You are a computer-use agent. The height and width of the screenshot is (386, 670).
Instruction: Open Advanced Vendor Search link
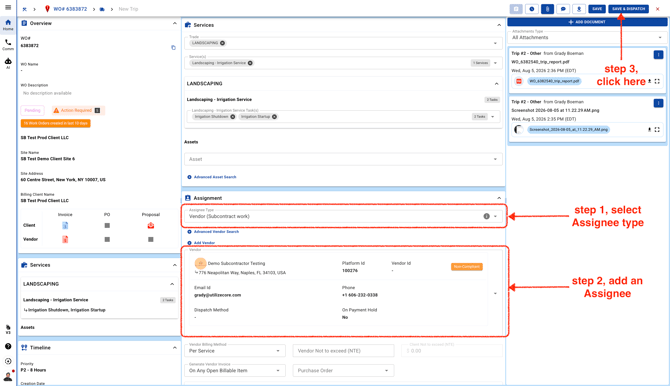point(213,232)
